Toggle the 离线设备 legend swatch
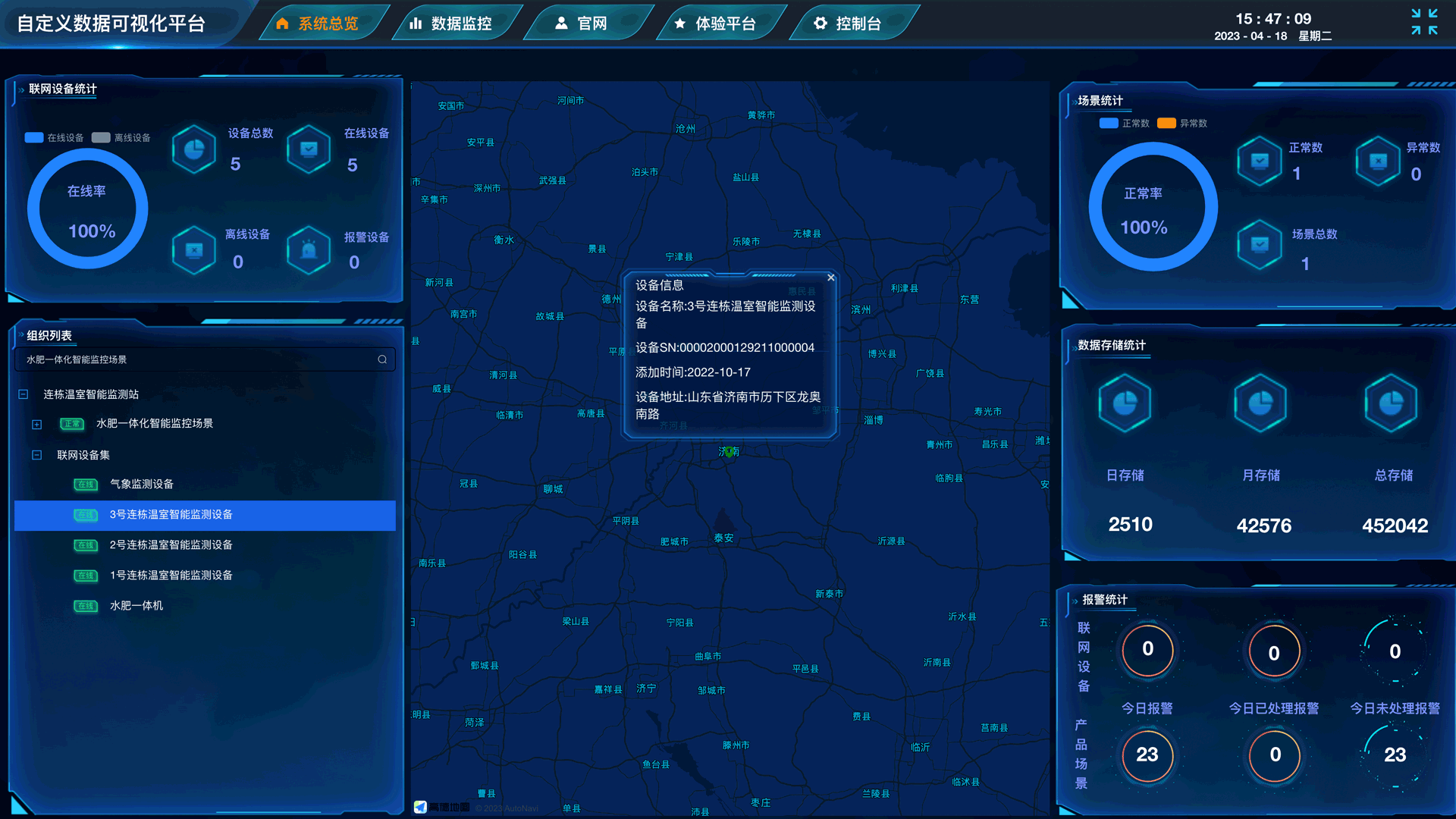This screenshot has height=819, width=1456. point(101,137)
